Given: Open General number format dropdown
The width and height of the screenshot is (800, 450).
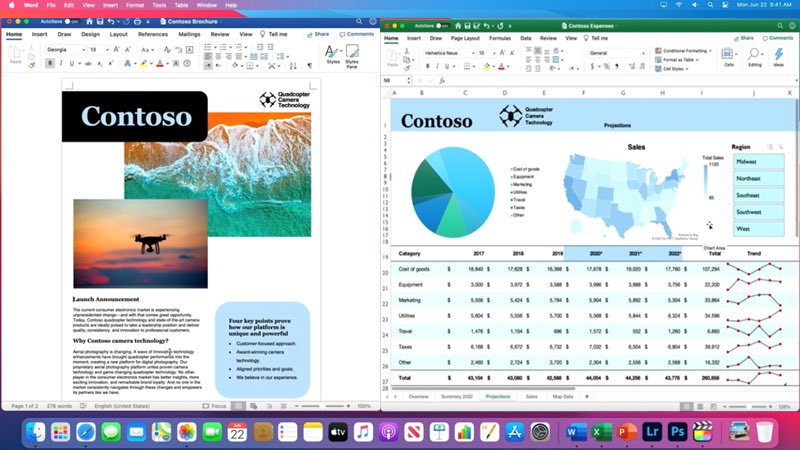Looking at the screenshot, I should point(643,53).
